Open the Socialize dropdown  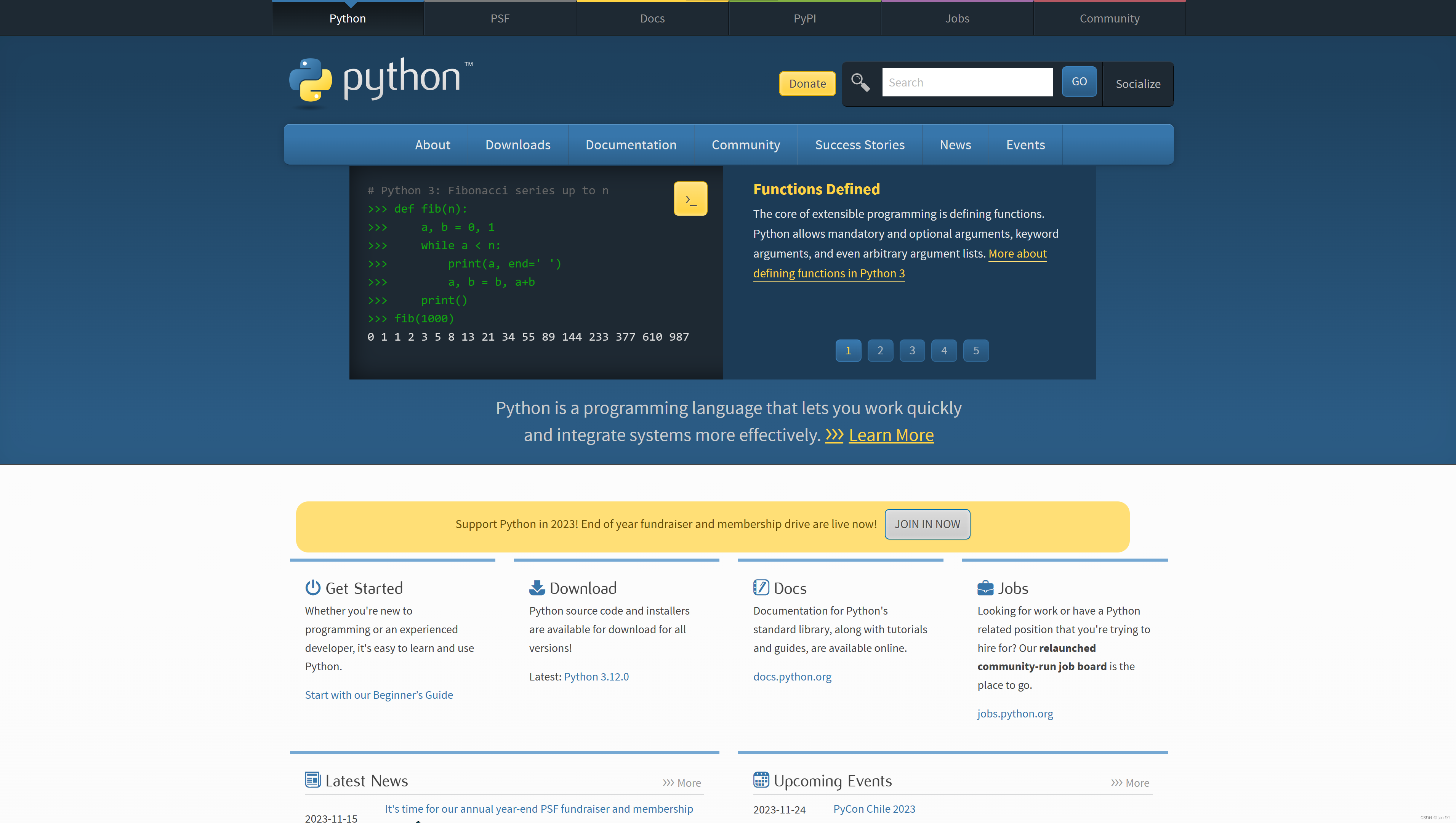pyautogui.click(x=1138, y=84)
